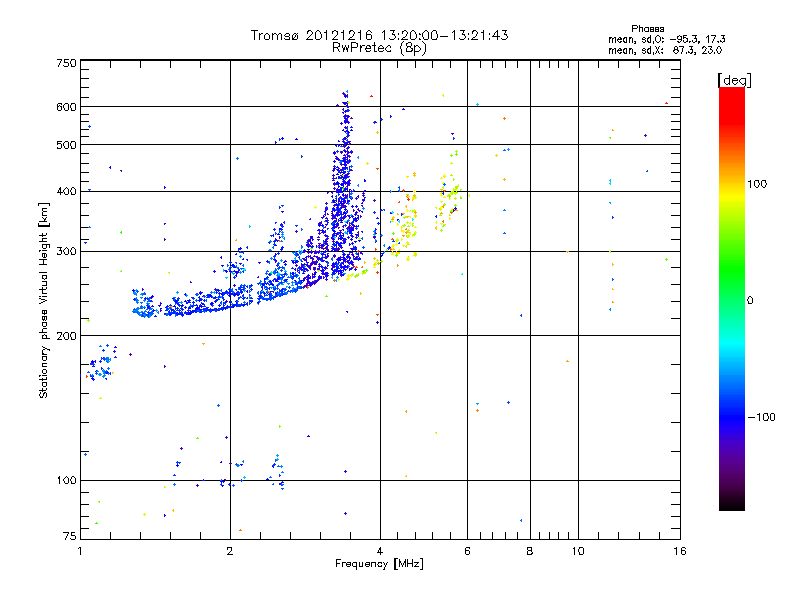This screenshot has height=600, width=800.
Task: Click the 'Phases' header text
Action: click(647, 29)
